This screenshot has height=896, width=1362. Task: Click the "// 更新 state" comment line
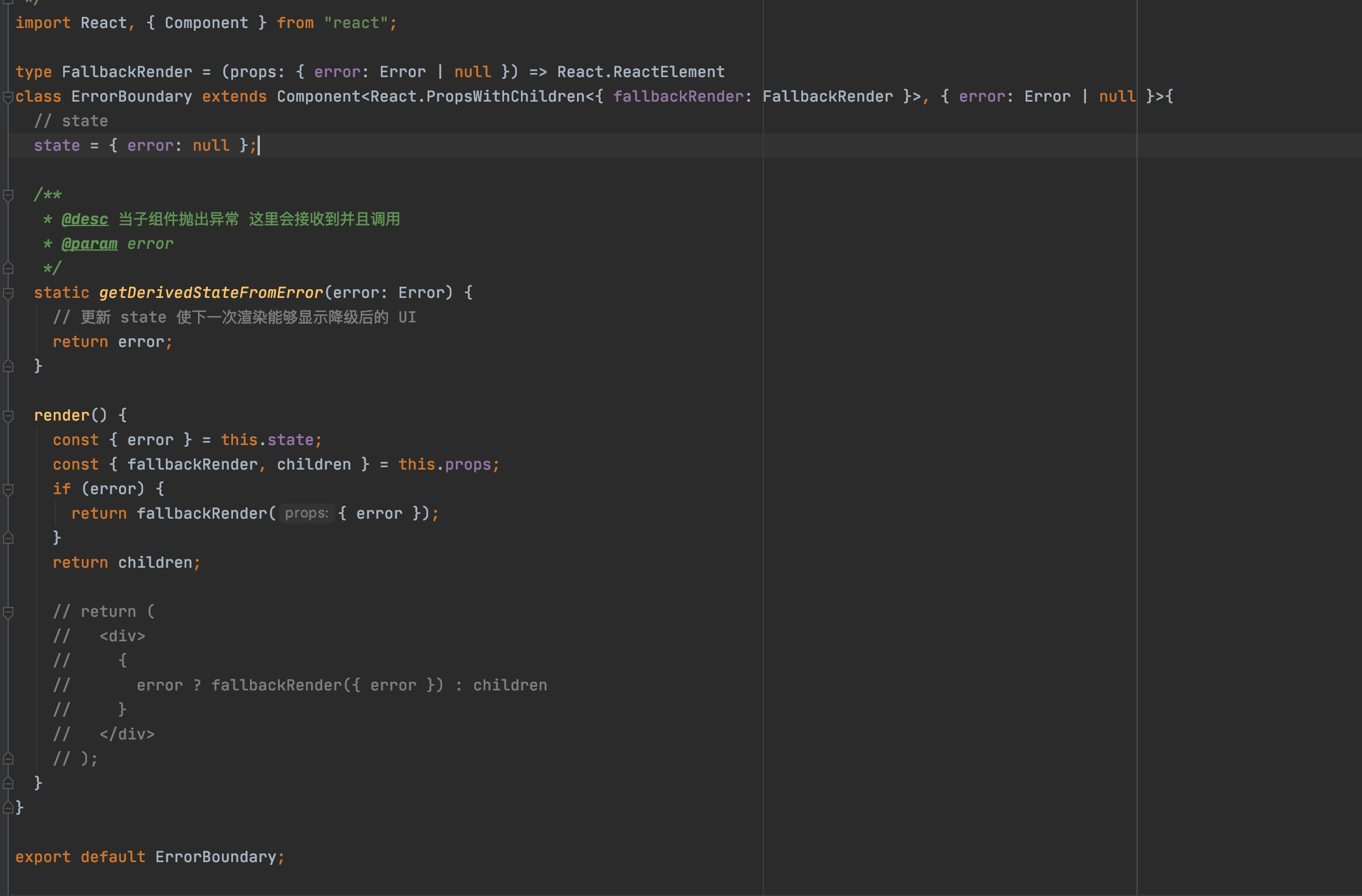pyautogui.click(x=234, y=317)
